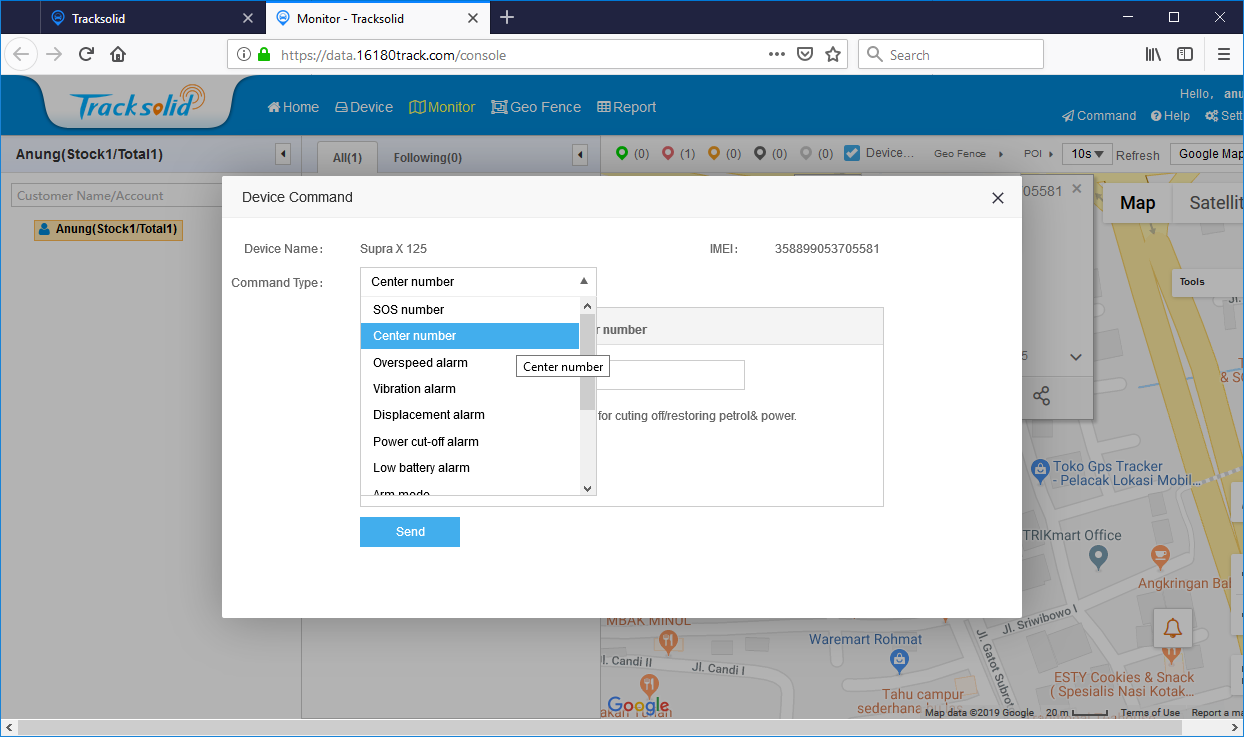This screenshot has height=737, width=1244.
Task: Click the Help icon in the header
Action: coord(1170,115)
